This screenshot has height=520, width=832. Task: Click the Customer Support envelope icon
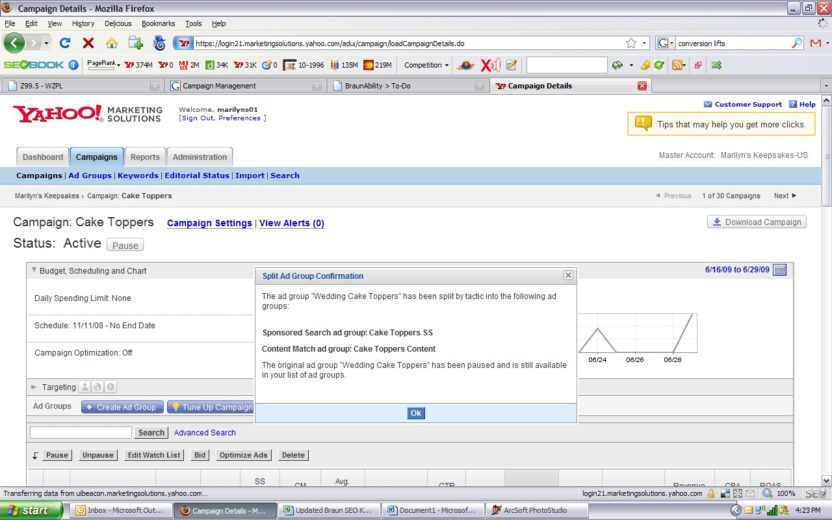click(x=708, y=104)
